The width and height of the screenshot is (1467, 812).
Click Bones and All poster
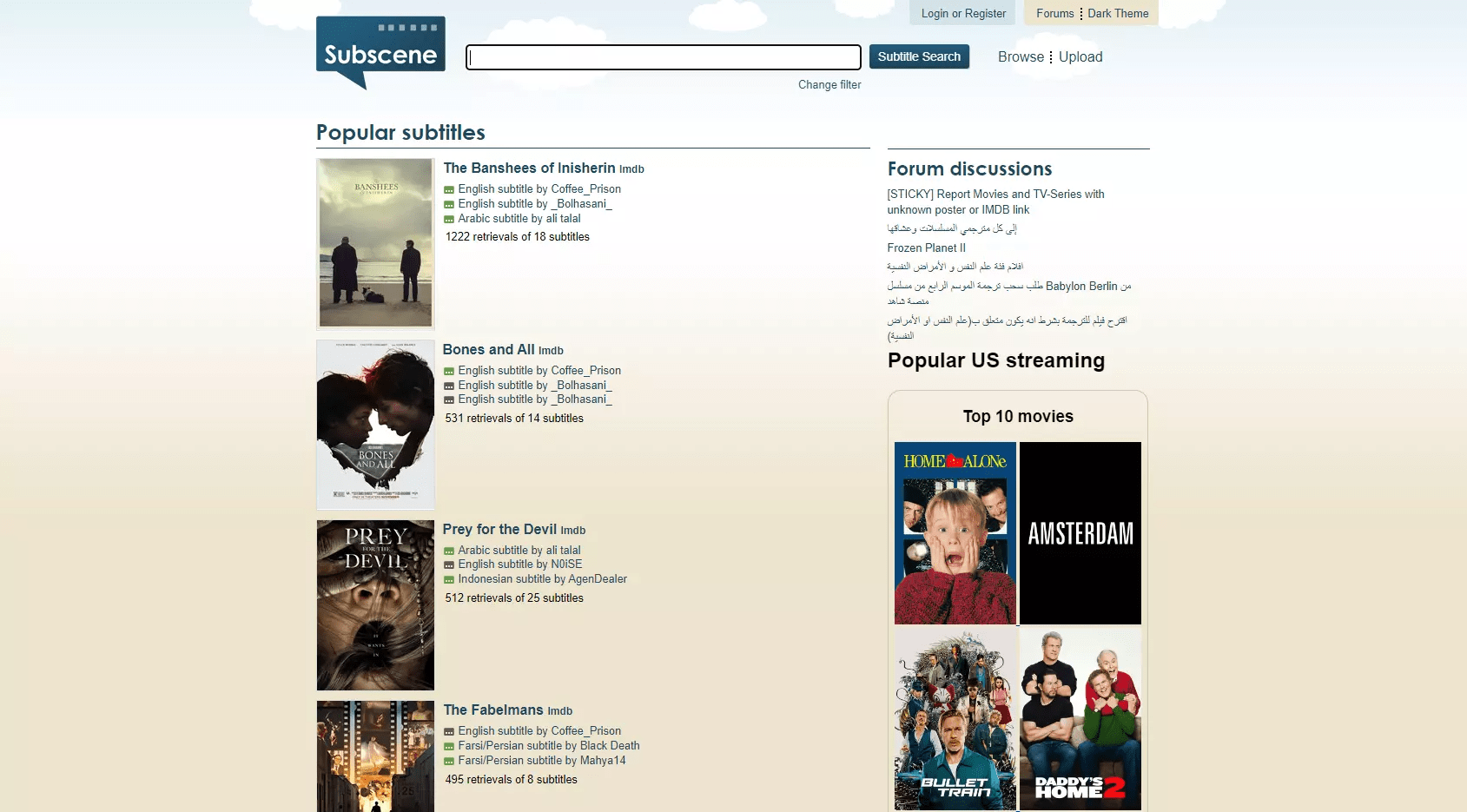tap(375, 424)
